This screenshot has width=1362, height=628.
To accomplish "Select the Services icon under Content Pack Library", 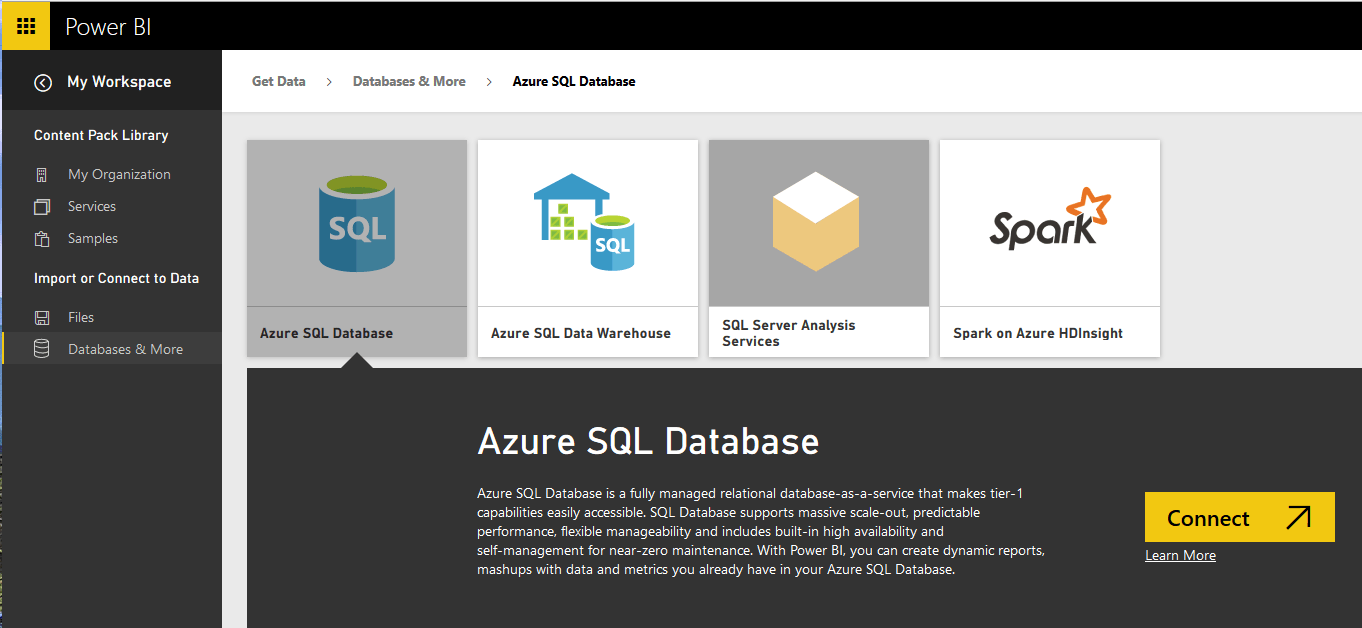I will click(x=42, y=206).
